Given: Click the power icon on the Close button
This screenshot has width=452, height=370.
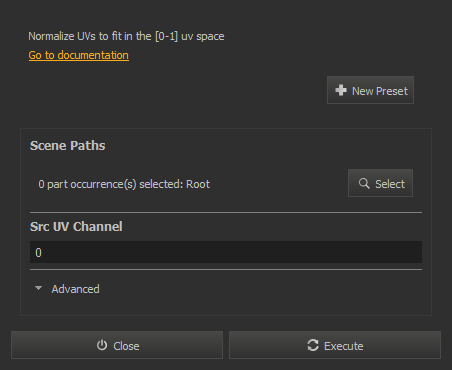Looking at the screenshot, I should (x=102, y=345).
